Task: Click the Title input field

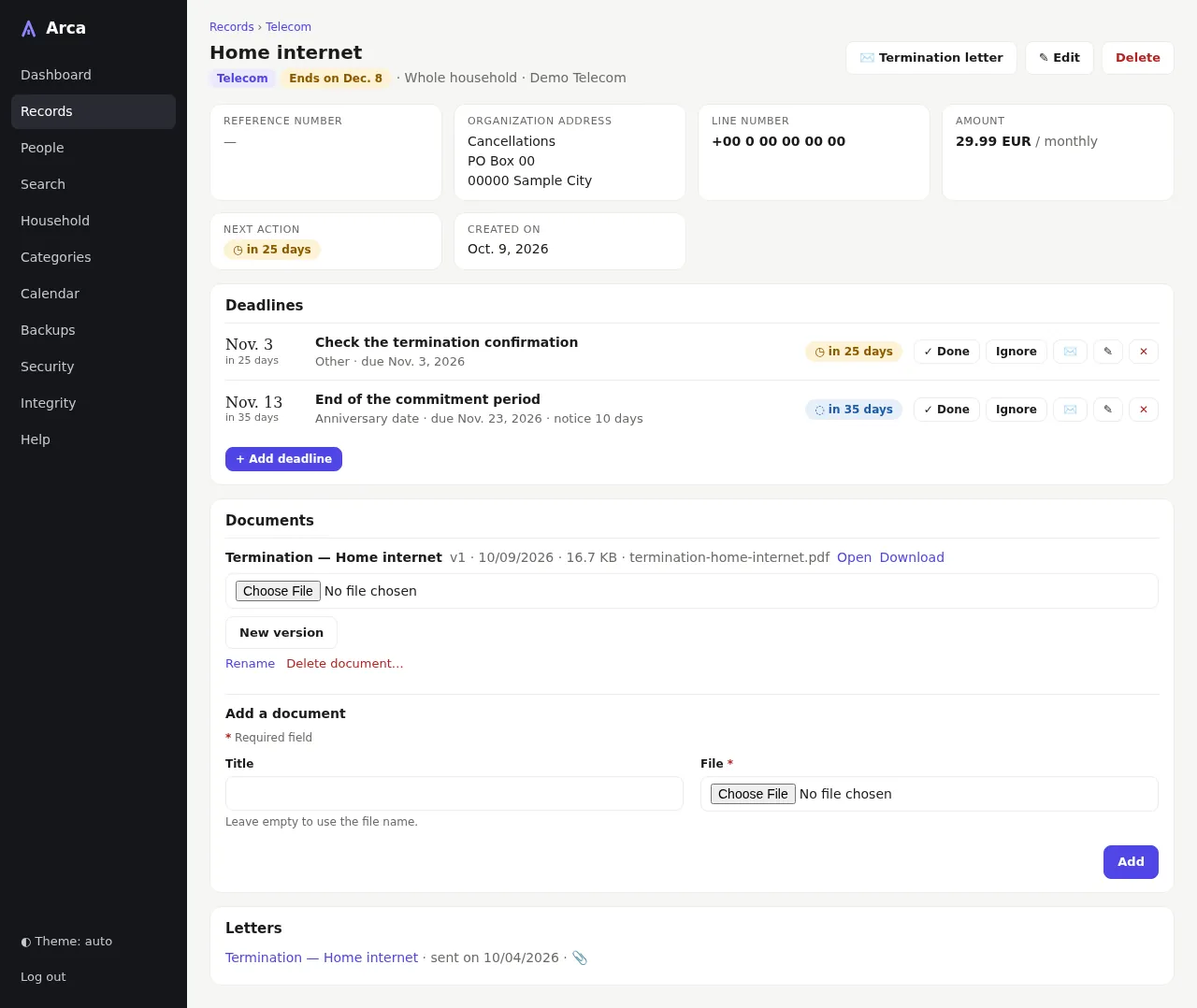Action: (454, 794)
